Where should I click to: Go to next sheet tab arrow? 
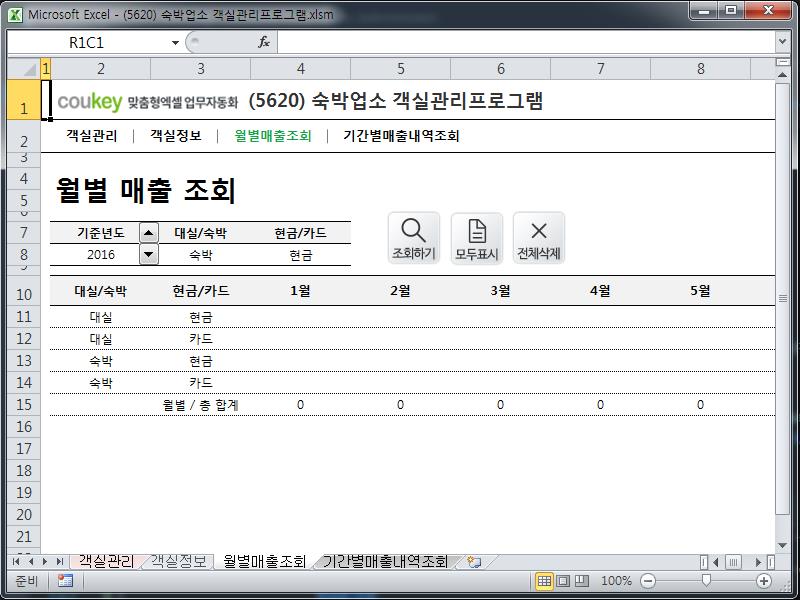[x=45, y=562]
